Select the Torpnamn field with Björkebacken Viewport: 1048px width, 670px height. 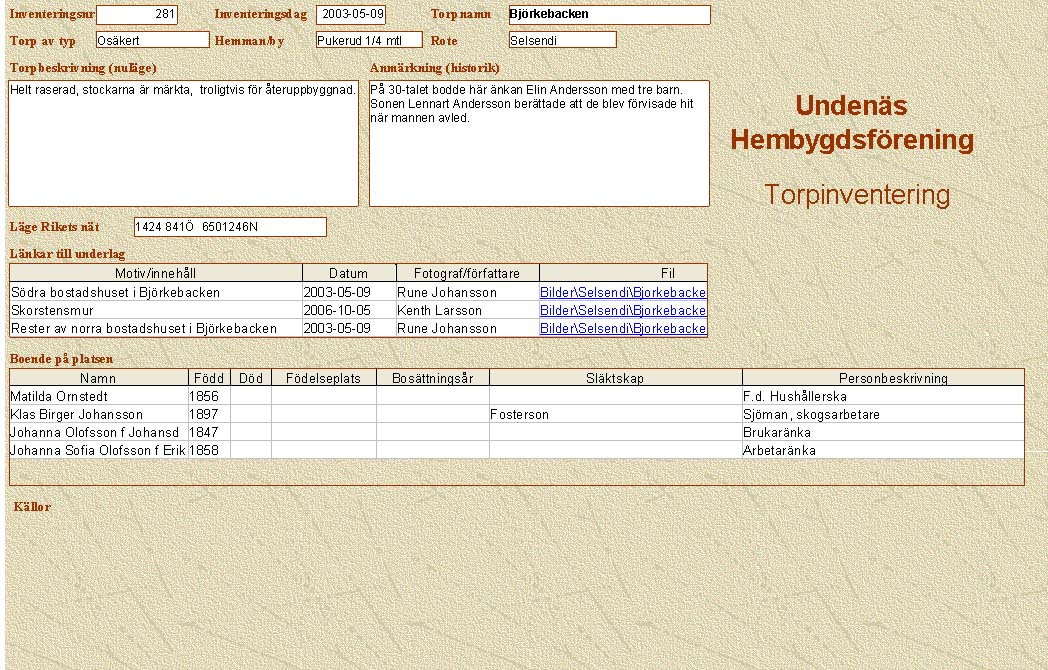[x=609, y=15]
